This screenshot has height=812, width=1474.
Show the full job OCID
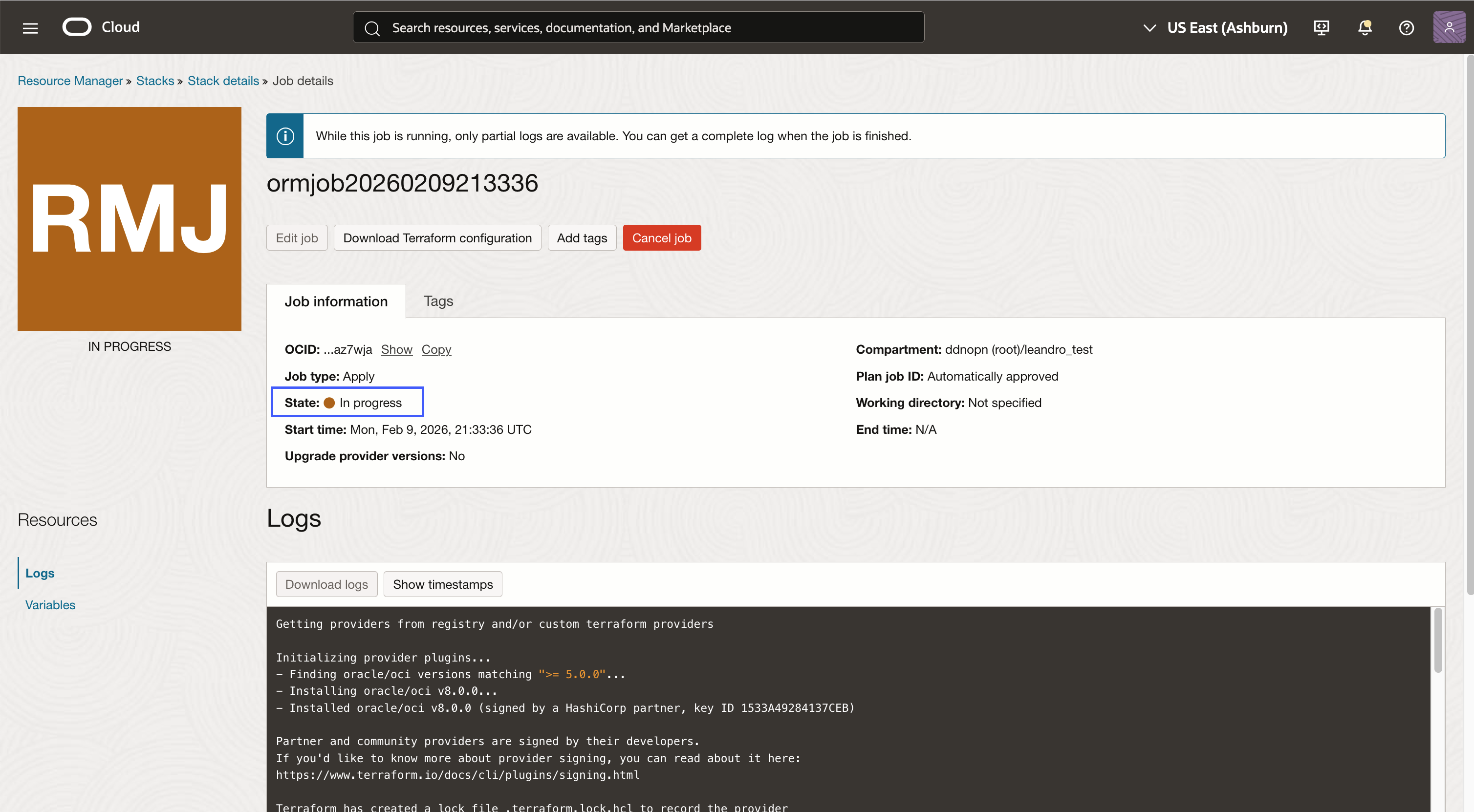[396, 349]
